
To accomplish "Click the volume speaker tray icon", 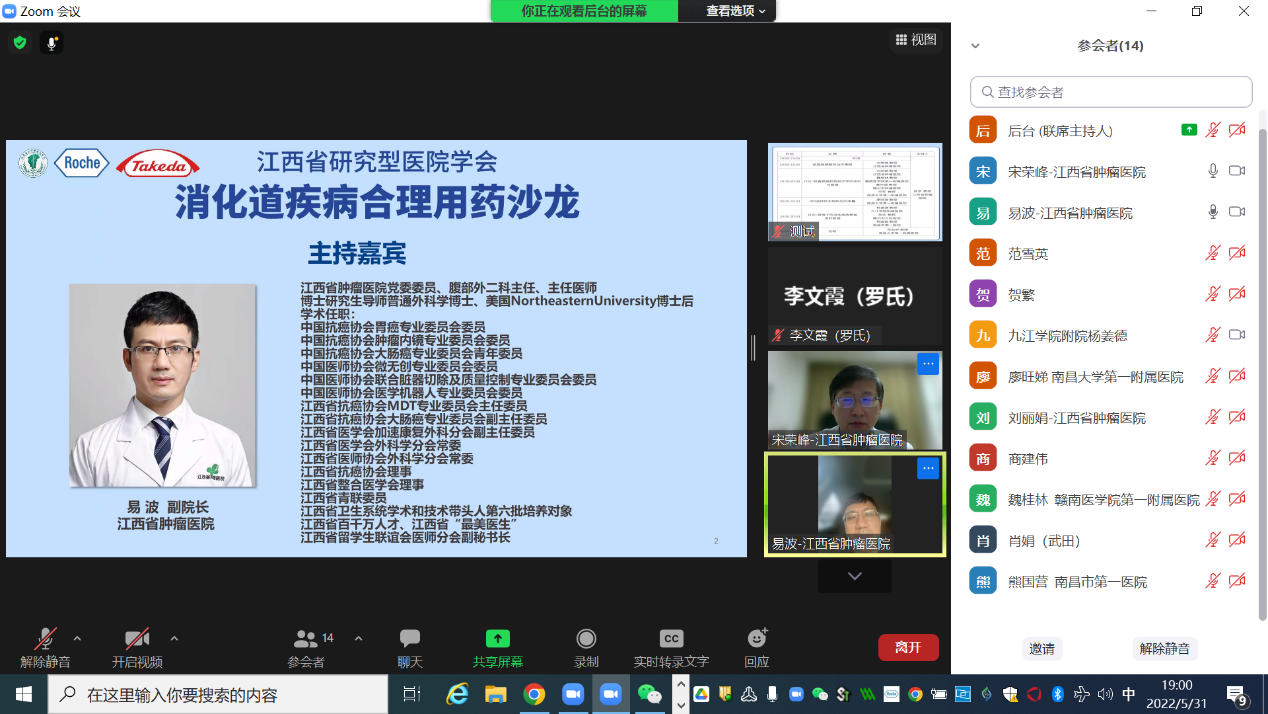I will point(1105,694).
